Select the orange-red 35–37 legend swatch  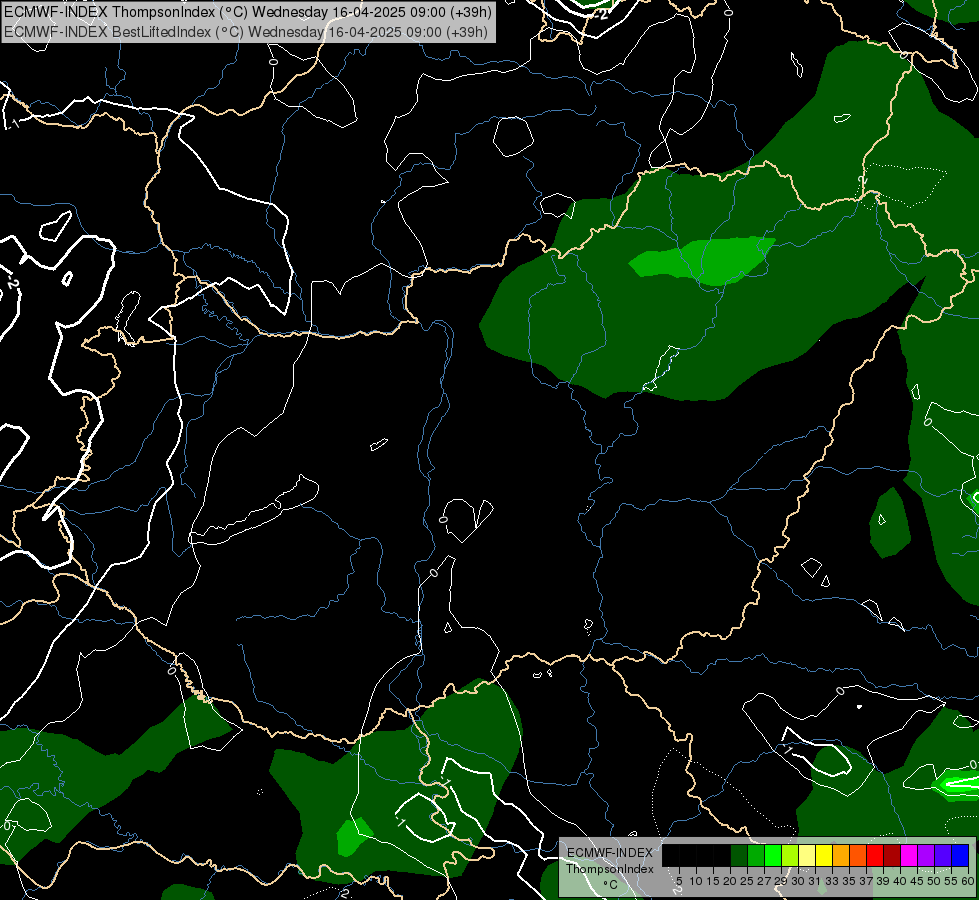coord(858,856)
